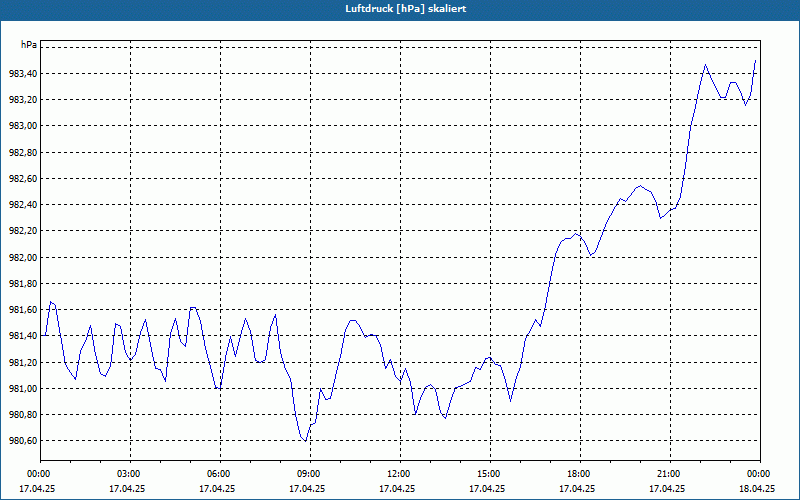Click the 'hPa' unit label on the axis
800x500 pixels.
pyautogui.click(x=29, y=45)
